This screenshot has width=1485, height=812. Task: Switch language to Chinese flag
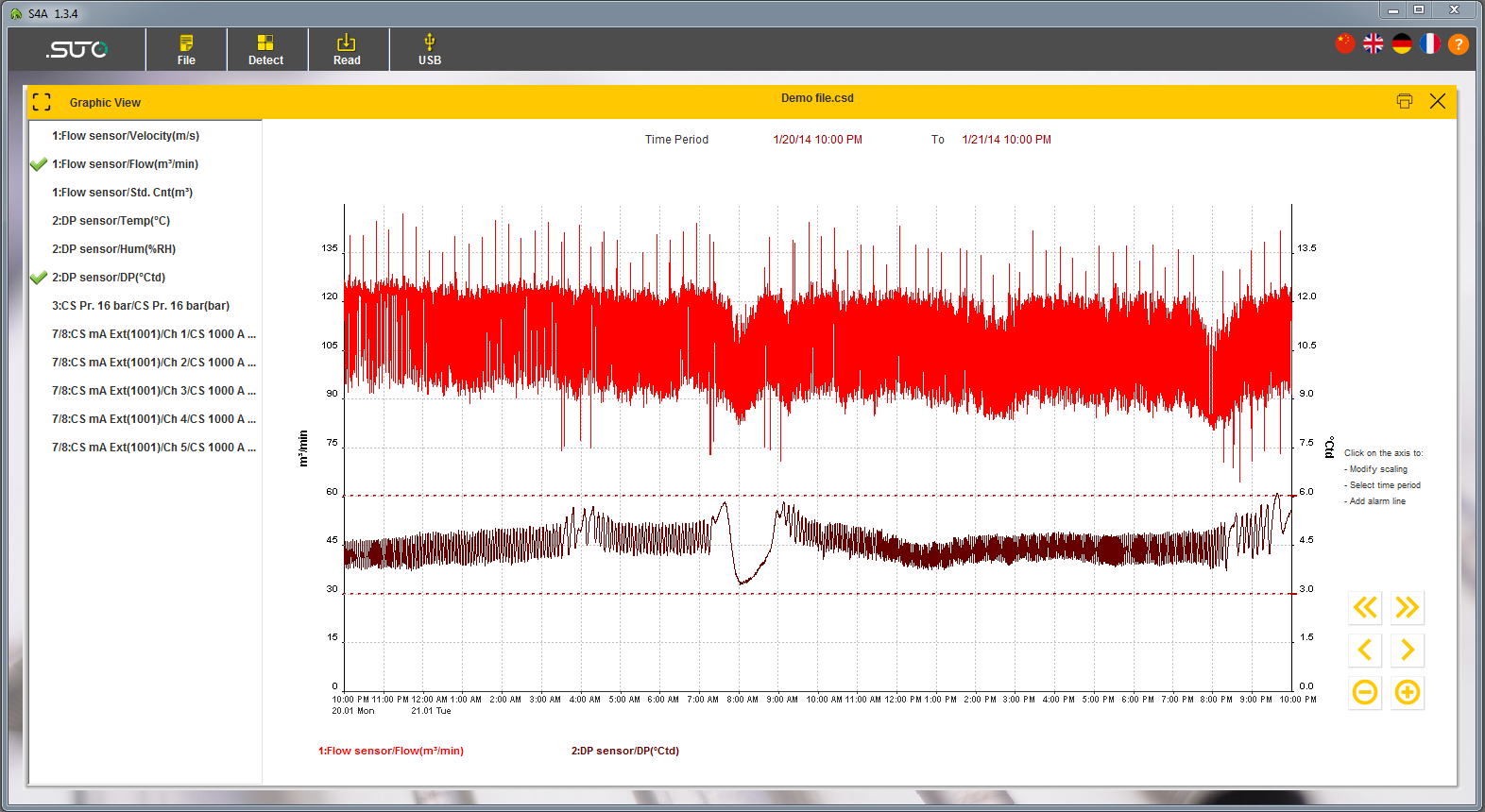(x=1345, y=43)
